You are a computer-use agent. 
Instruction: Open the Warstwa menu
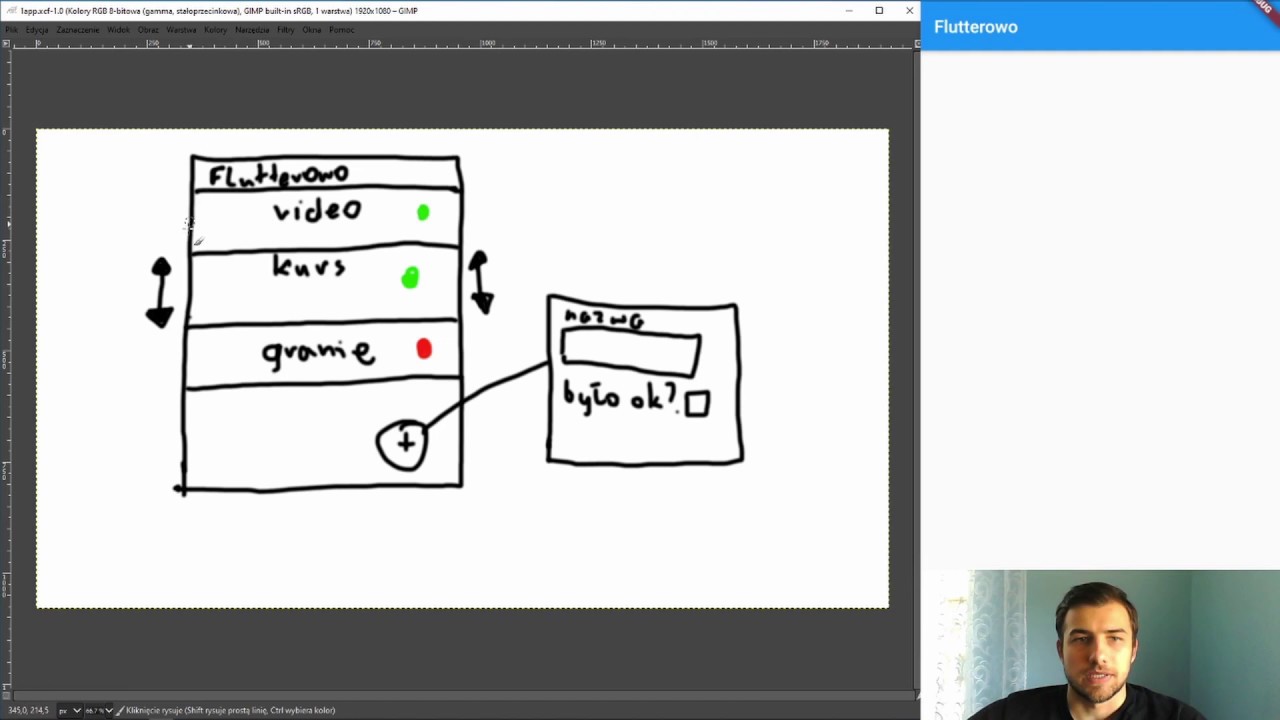pyautogui.click(x=181, y=30)
